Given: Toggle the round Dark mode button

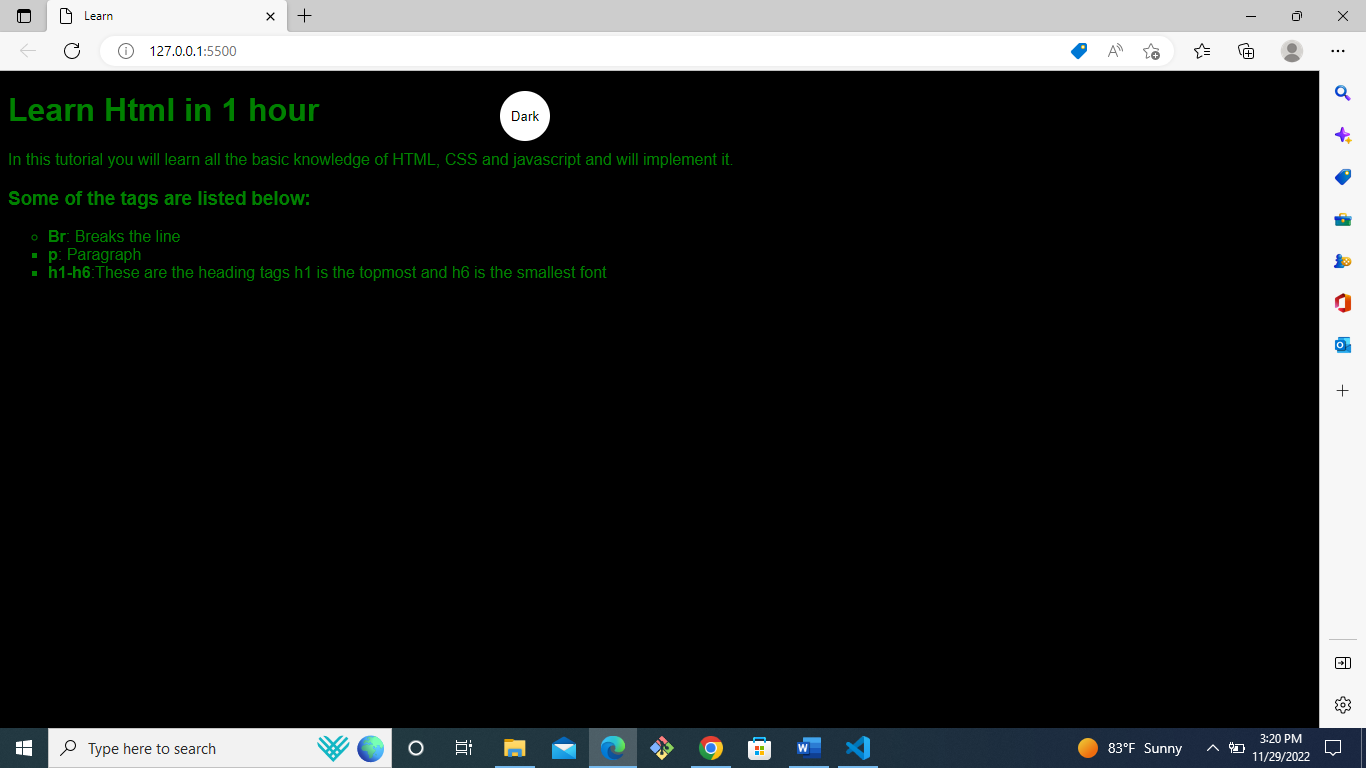Looking at the screenshot, I should click(x=525, y=116).
